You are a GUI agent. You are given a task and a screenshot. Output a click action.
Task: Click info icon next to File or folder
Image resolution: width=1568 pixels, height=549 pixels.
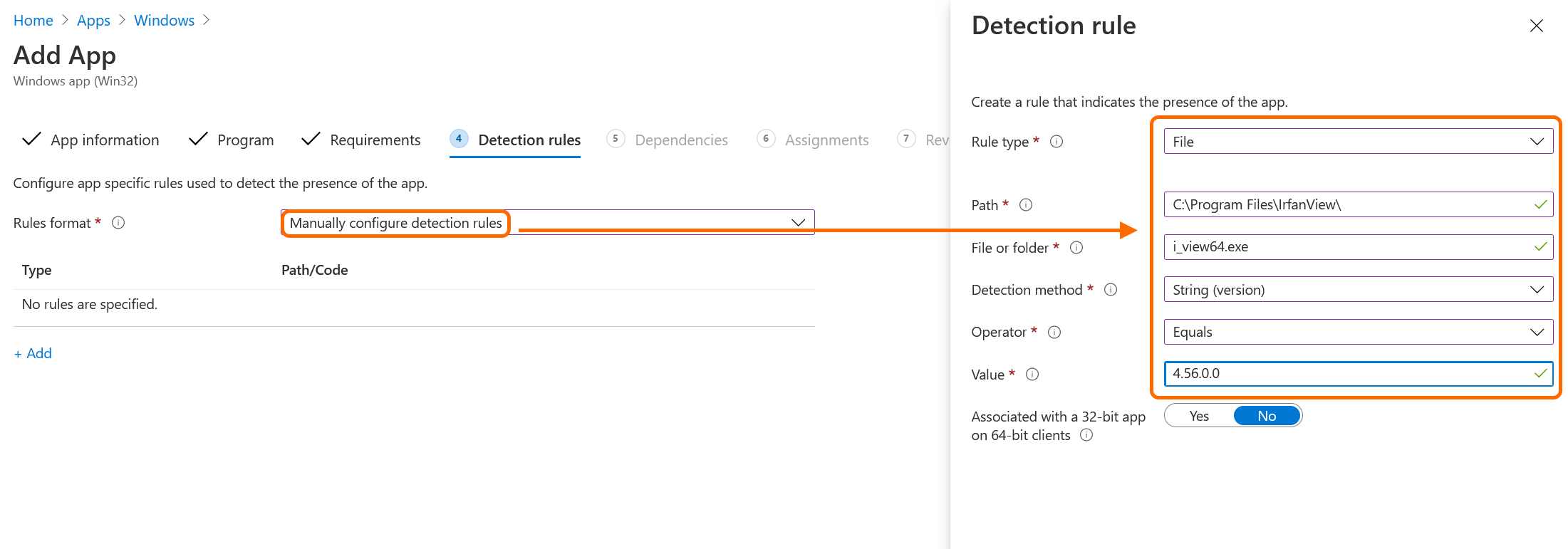(x=1076, y=248)
